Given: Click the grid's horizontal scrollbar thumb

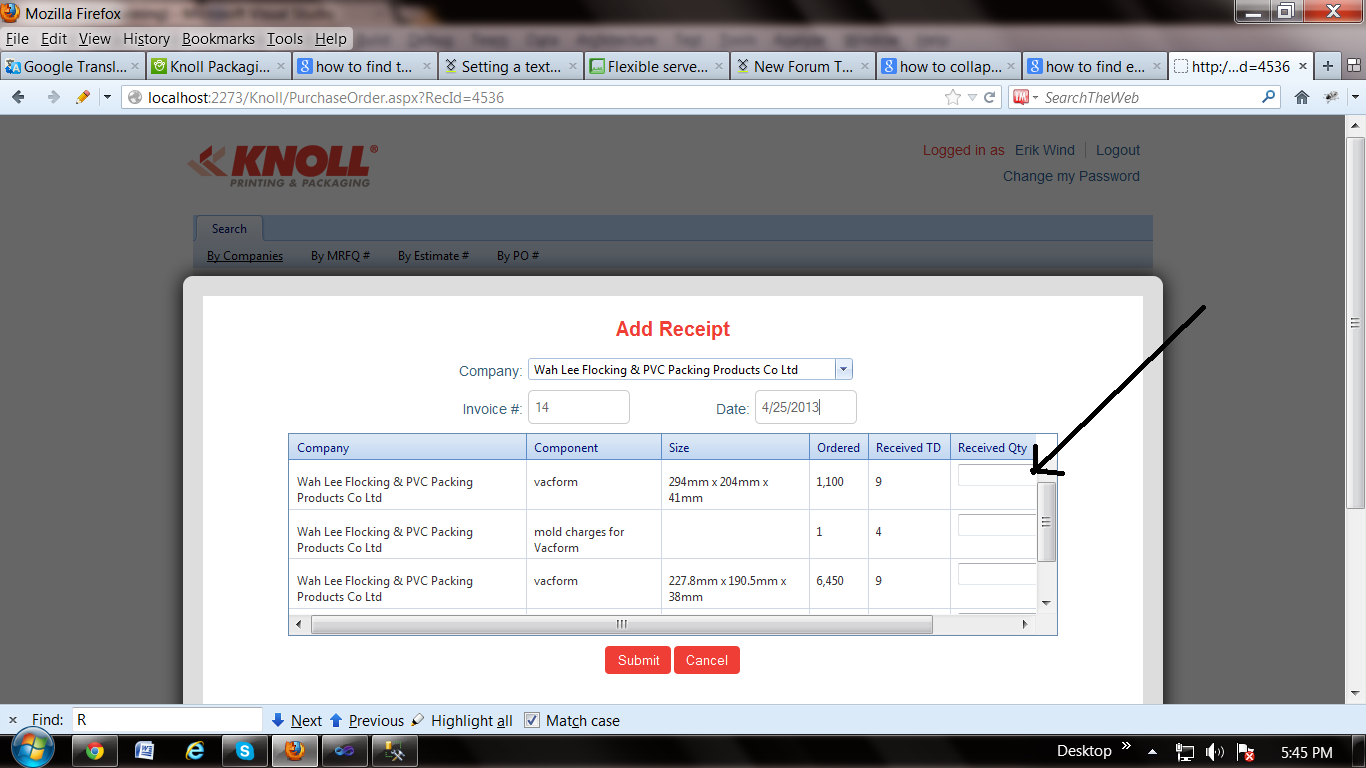Looking at the screenshot, I should tap(622, 624).
